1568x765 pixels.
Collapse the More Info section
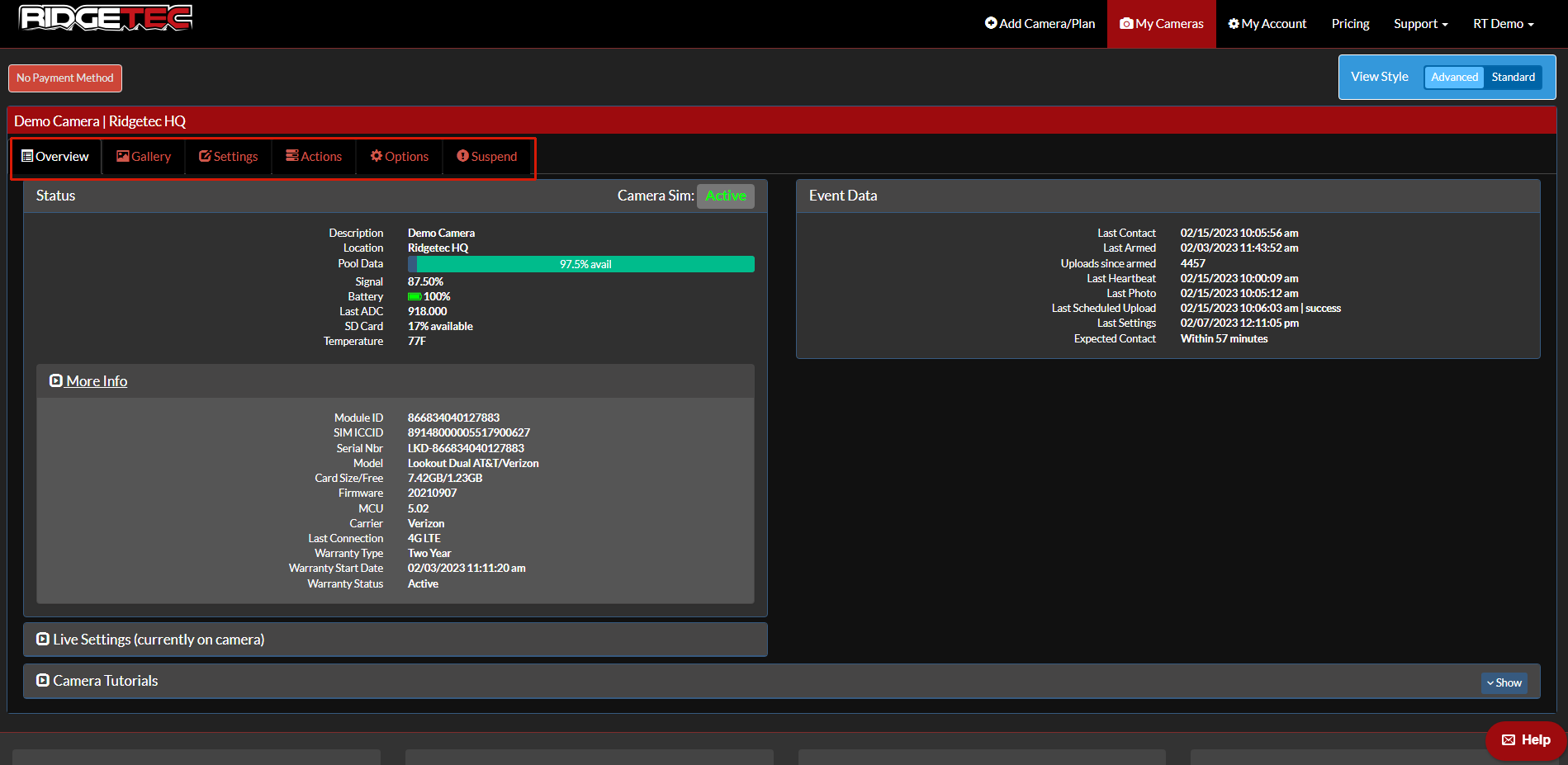tap(88, 381)
